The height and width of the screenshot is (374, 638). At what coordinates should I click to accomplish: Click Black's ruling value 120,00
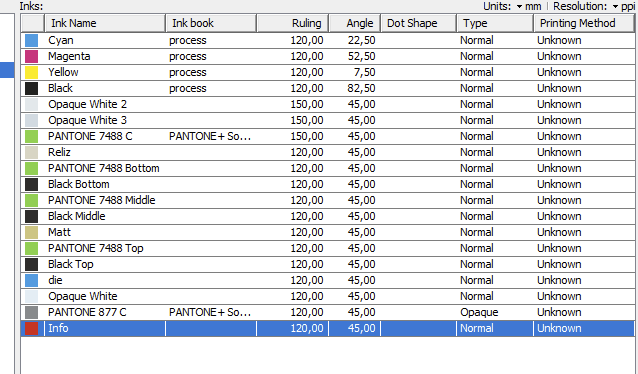[307, 88]
